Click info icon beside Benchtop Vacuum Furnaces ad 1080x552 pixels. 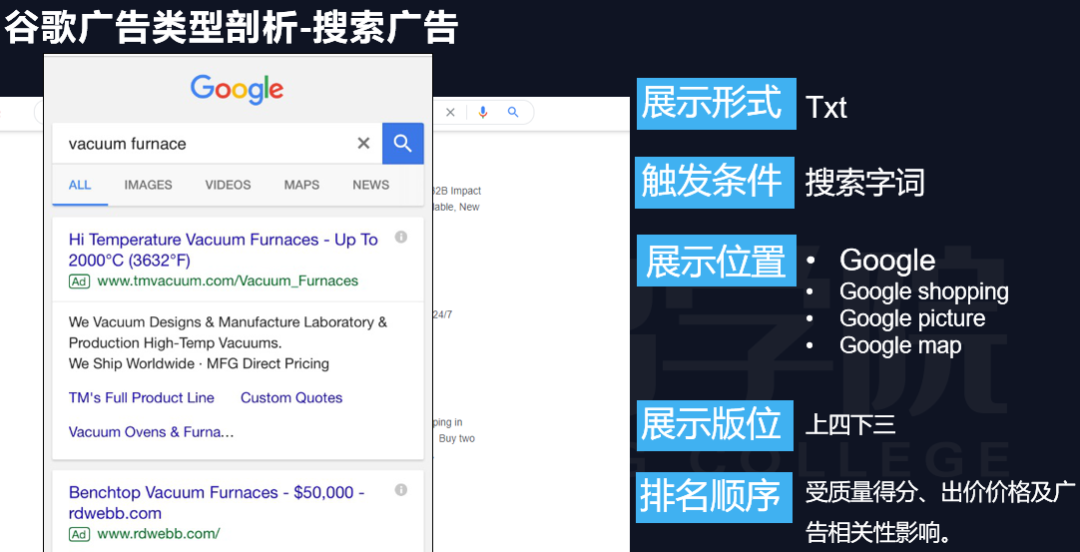[401, 490]
